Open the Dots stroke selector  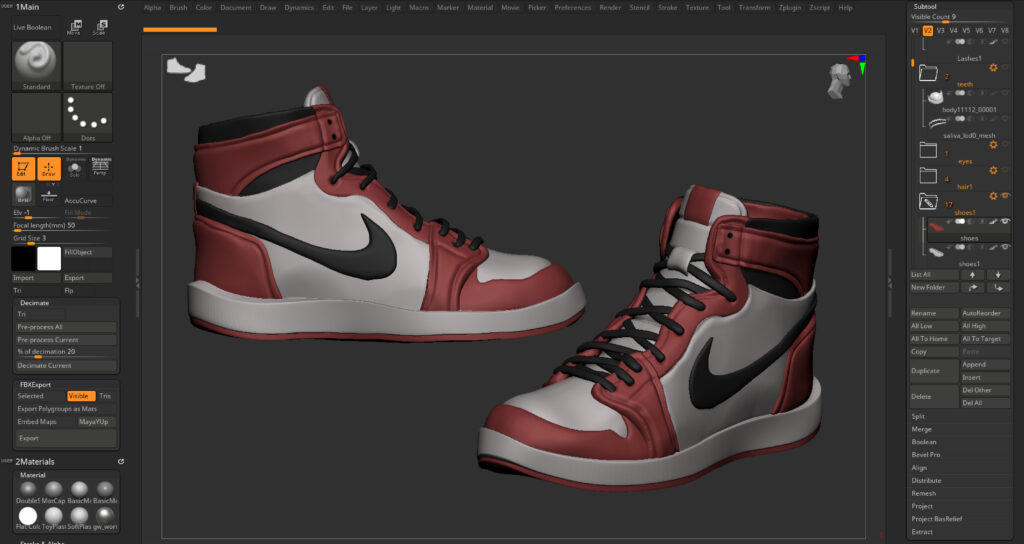pyautogui.click(x=88, y=118)
